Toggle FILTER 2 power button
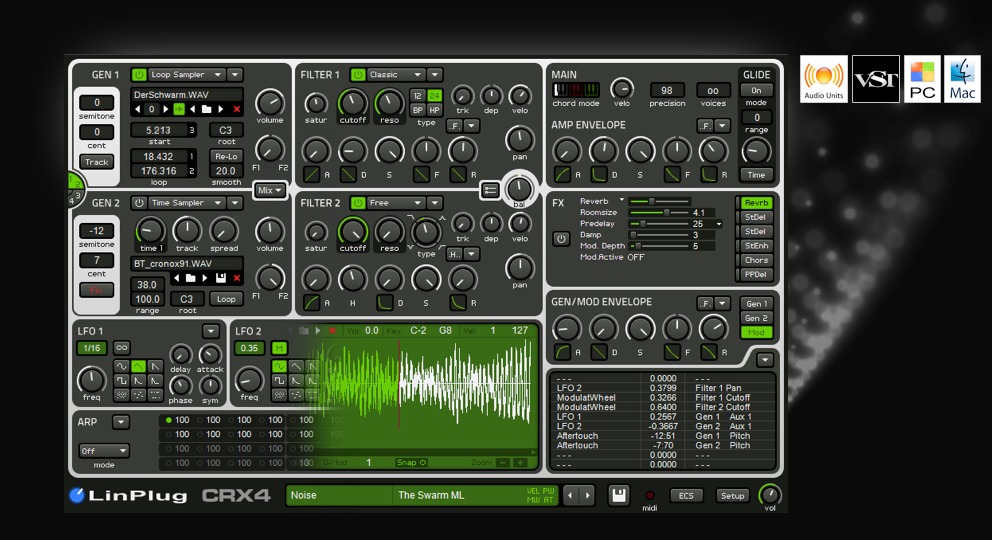The height and width of the screenshot is (540, 992). pos(358,203)
